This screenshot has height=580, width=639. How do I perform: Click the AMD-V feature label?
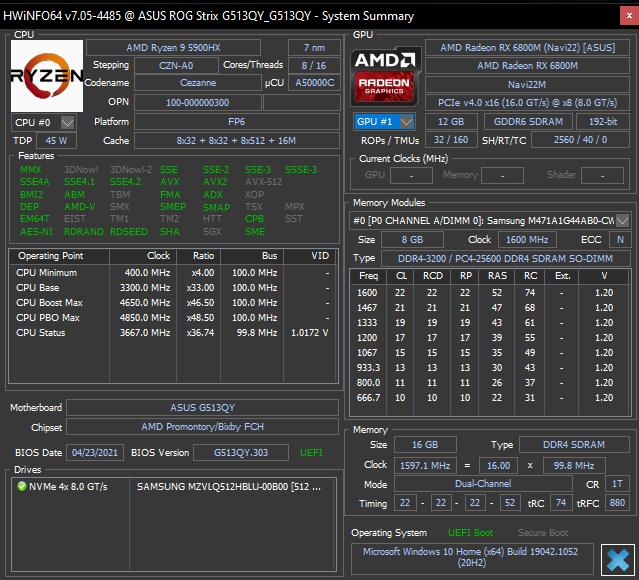[x=79, y=207]
